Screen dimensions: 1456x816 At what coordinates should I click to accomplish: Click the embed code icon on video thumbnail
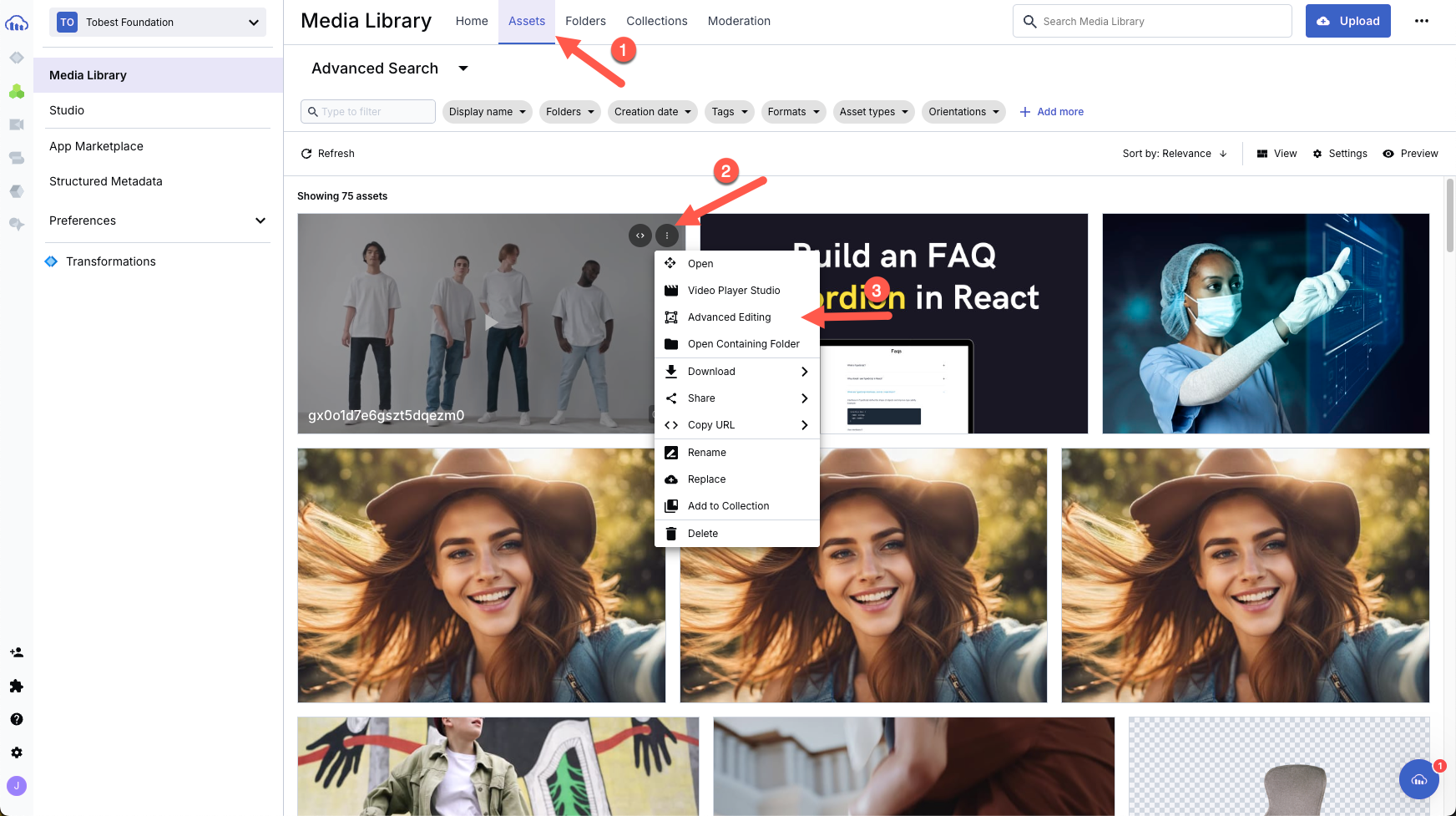pyautogui.click(x=640, y=236)
